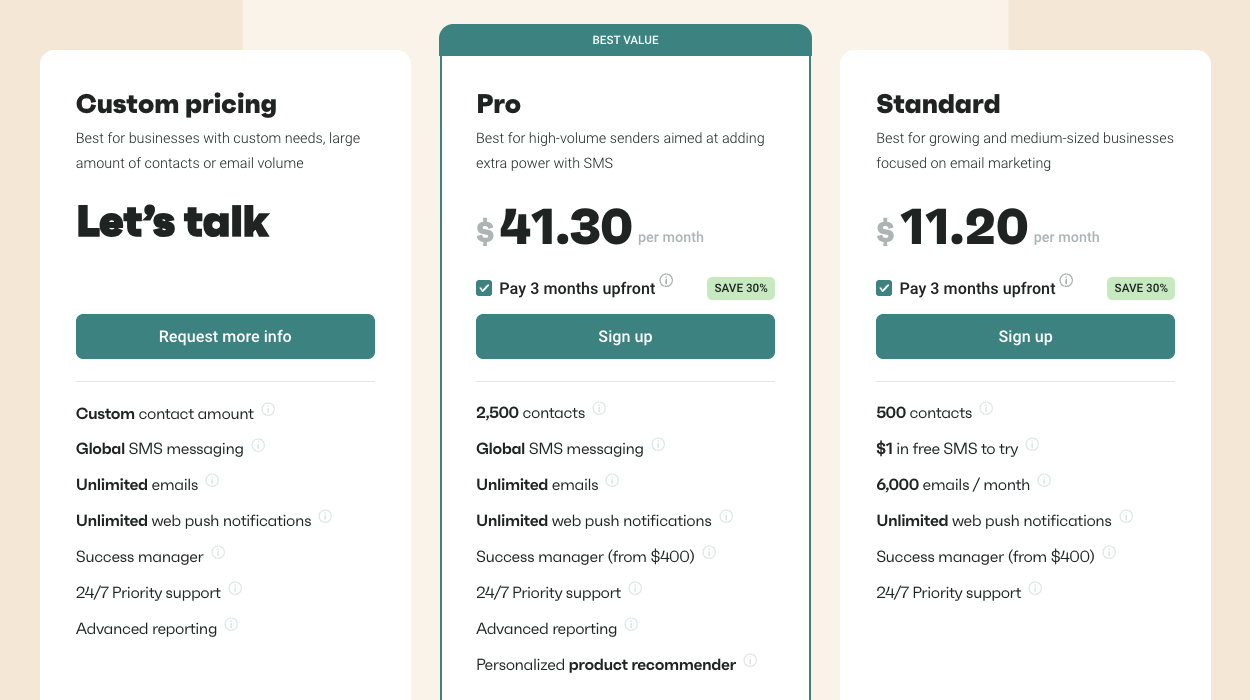Click the 11.20 price figure

click(964, 226)
